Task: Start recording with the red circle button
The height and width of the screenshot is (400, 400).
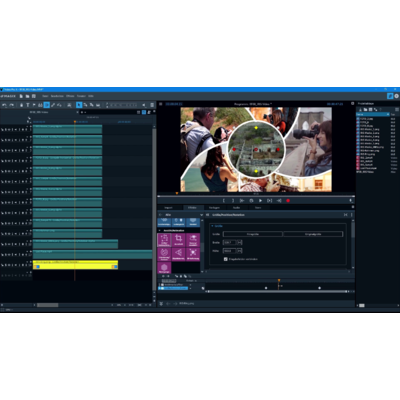Action: (288, 201)
